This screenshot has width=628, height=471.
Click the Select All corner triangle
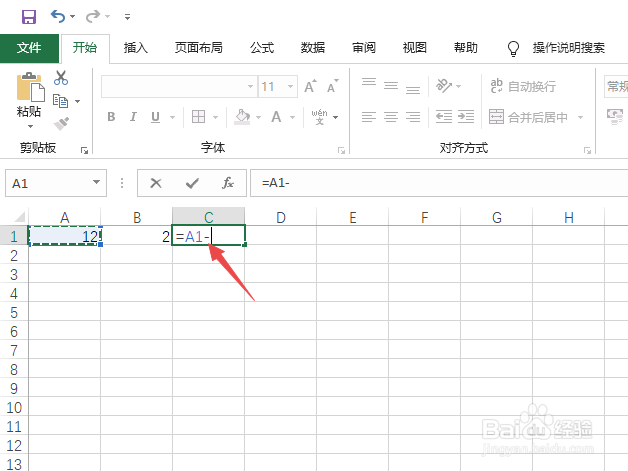point(20,217)
